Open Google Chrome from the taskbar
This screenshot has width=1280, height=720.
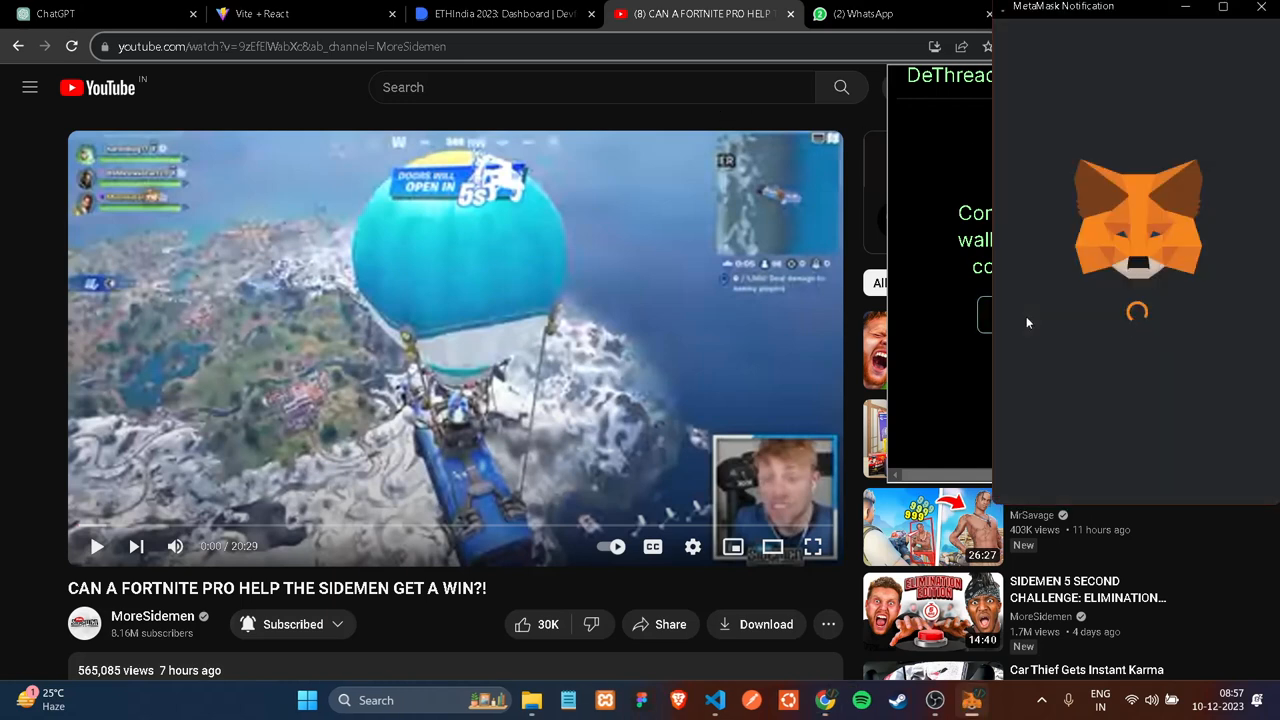[825, 700]
